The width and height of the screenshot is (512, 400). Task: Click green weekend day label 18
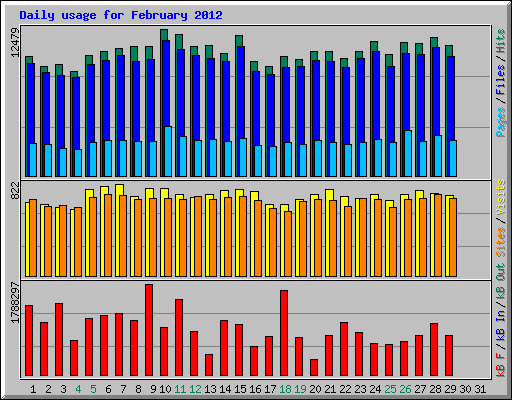[x=285, y=389]
